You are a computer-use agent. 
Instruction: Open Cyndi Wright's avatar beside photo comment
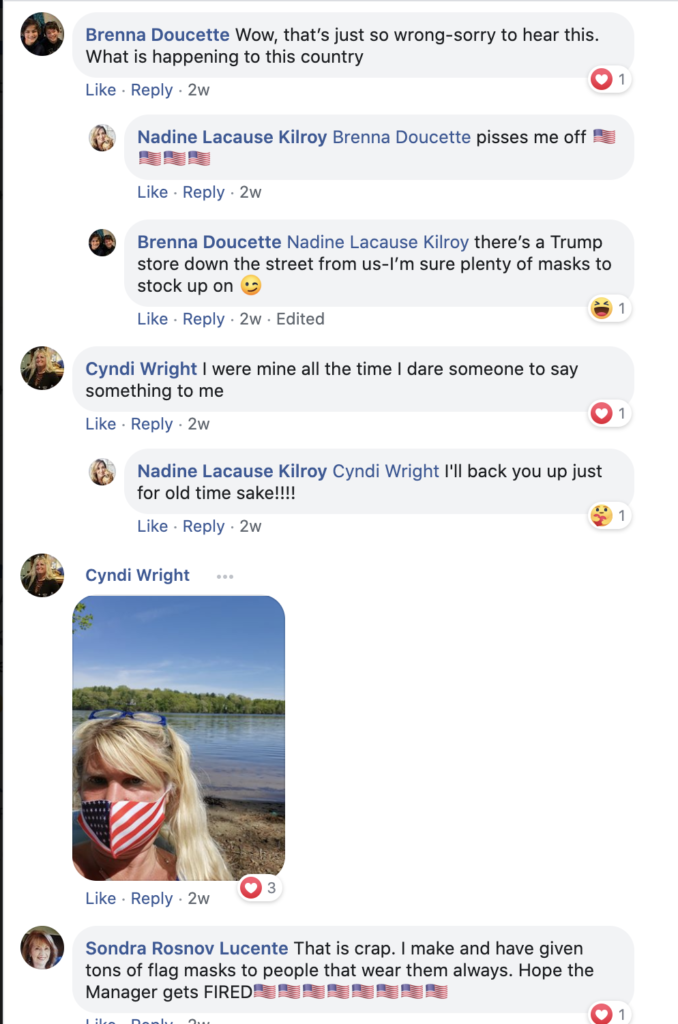(42, 575)
